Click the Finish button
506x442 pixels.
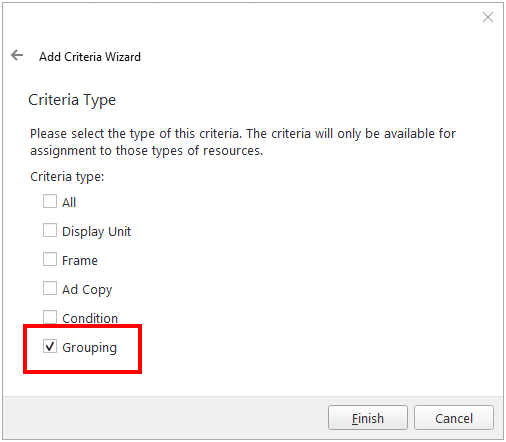tap(368, 418)
